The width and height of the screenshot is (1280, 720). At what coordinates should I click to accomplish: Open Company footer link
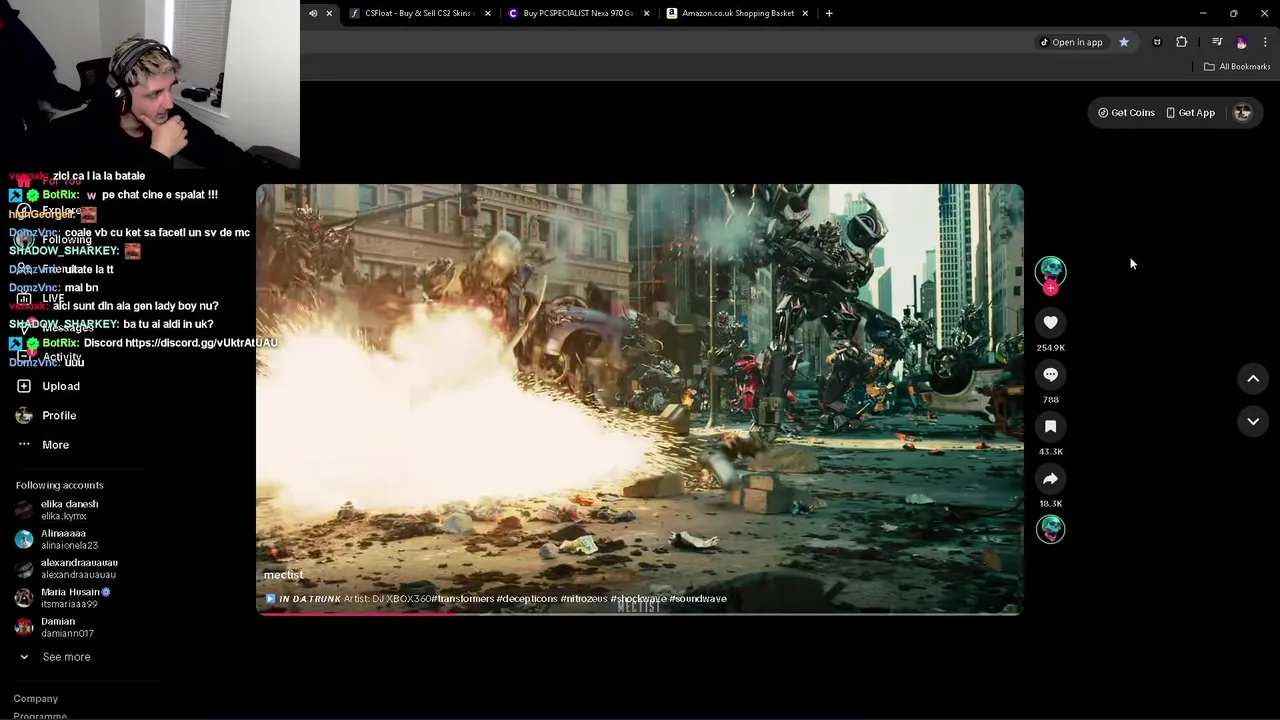36,699
